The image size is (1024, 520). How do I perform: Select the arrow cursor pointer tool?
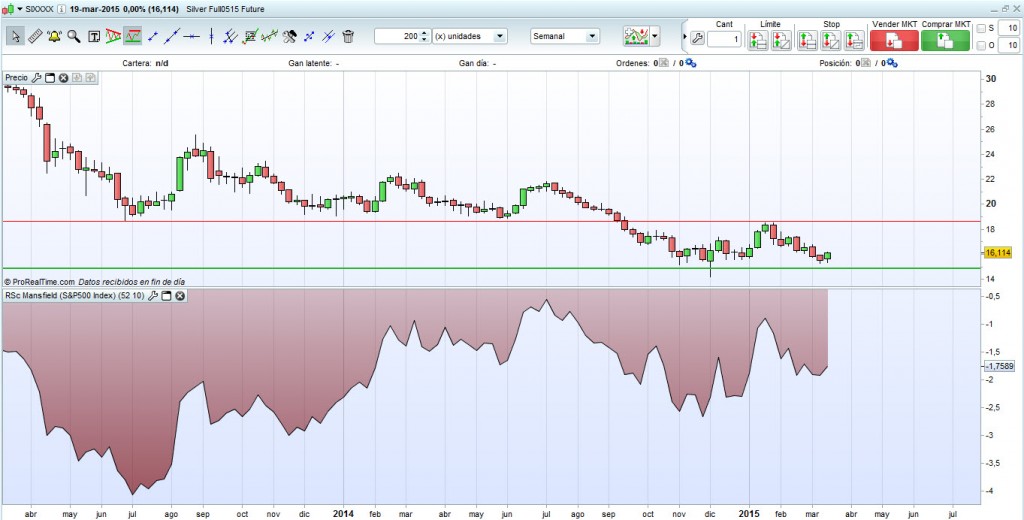pos(16,36)
